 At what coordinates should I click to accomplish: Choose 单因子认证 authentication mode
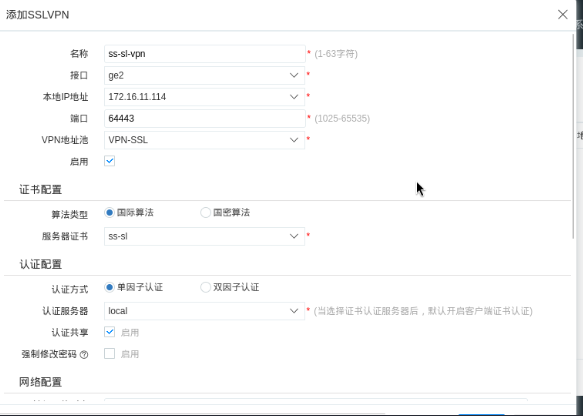click(x=109, y=287)
